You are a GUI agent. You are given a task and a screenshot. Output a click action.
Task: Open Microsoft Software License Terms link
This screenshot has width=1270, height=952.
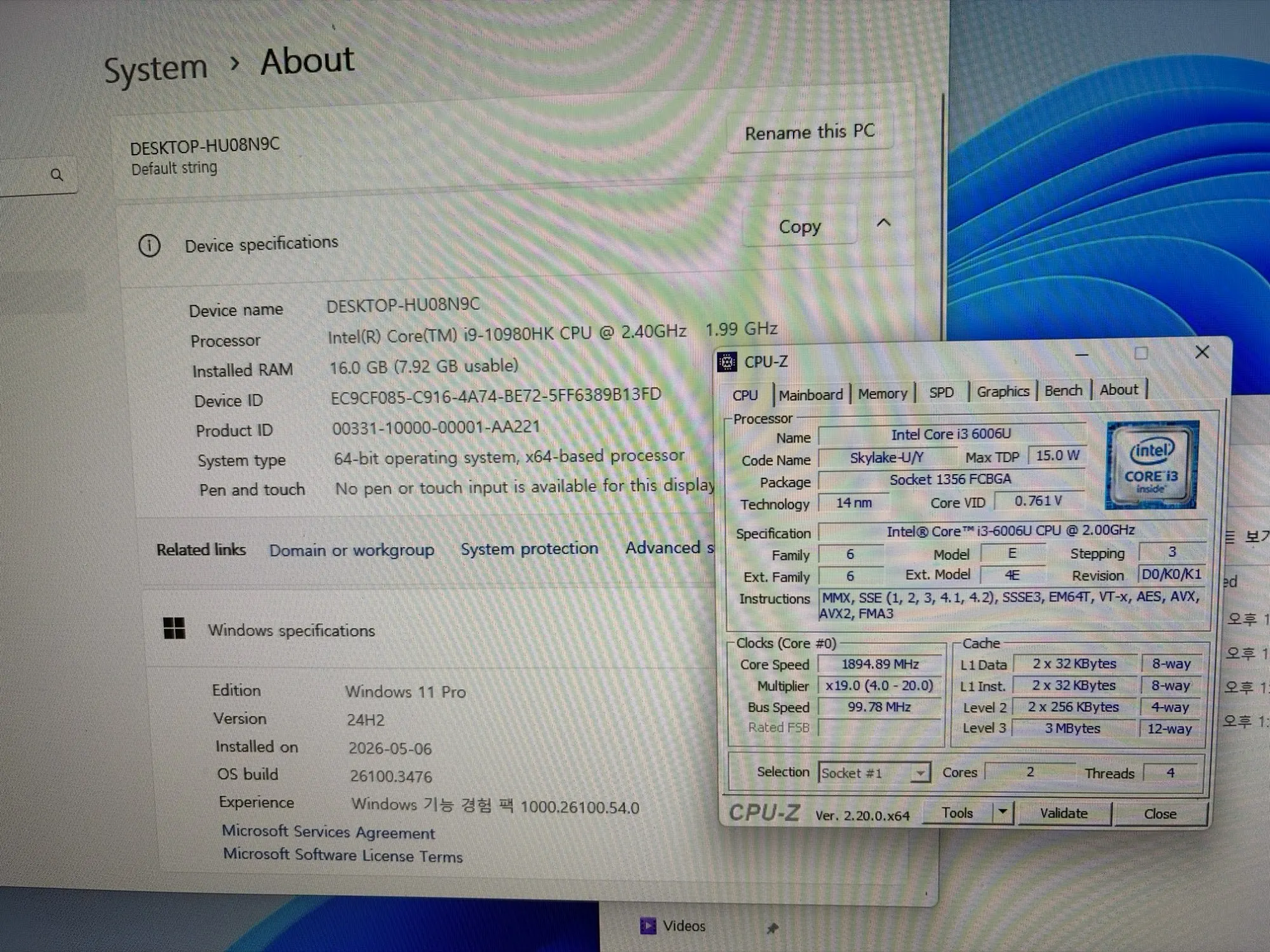pos(343,856)
